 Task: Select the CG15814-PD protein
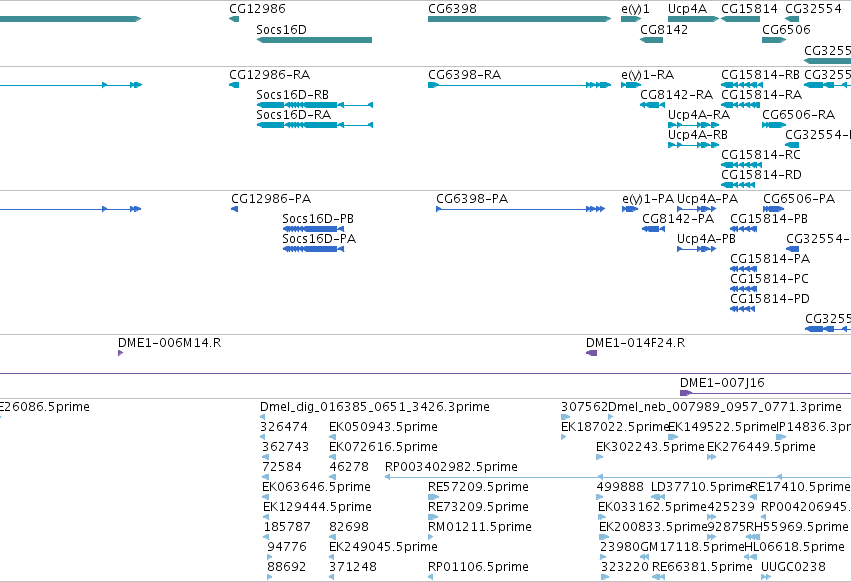tap(742, 309)
